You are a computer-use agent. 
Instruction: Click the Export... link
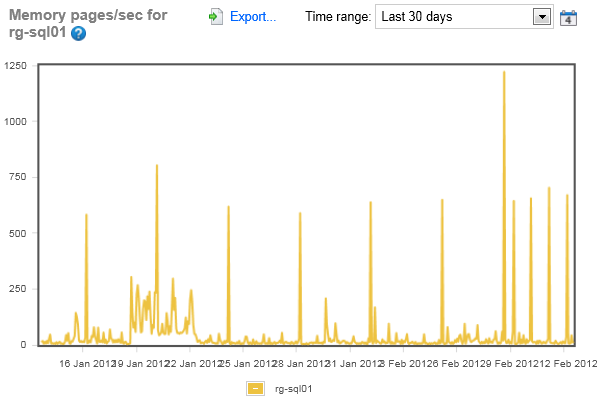click(x=252, y=17)
